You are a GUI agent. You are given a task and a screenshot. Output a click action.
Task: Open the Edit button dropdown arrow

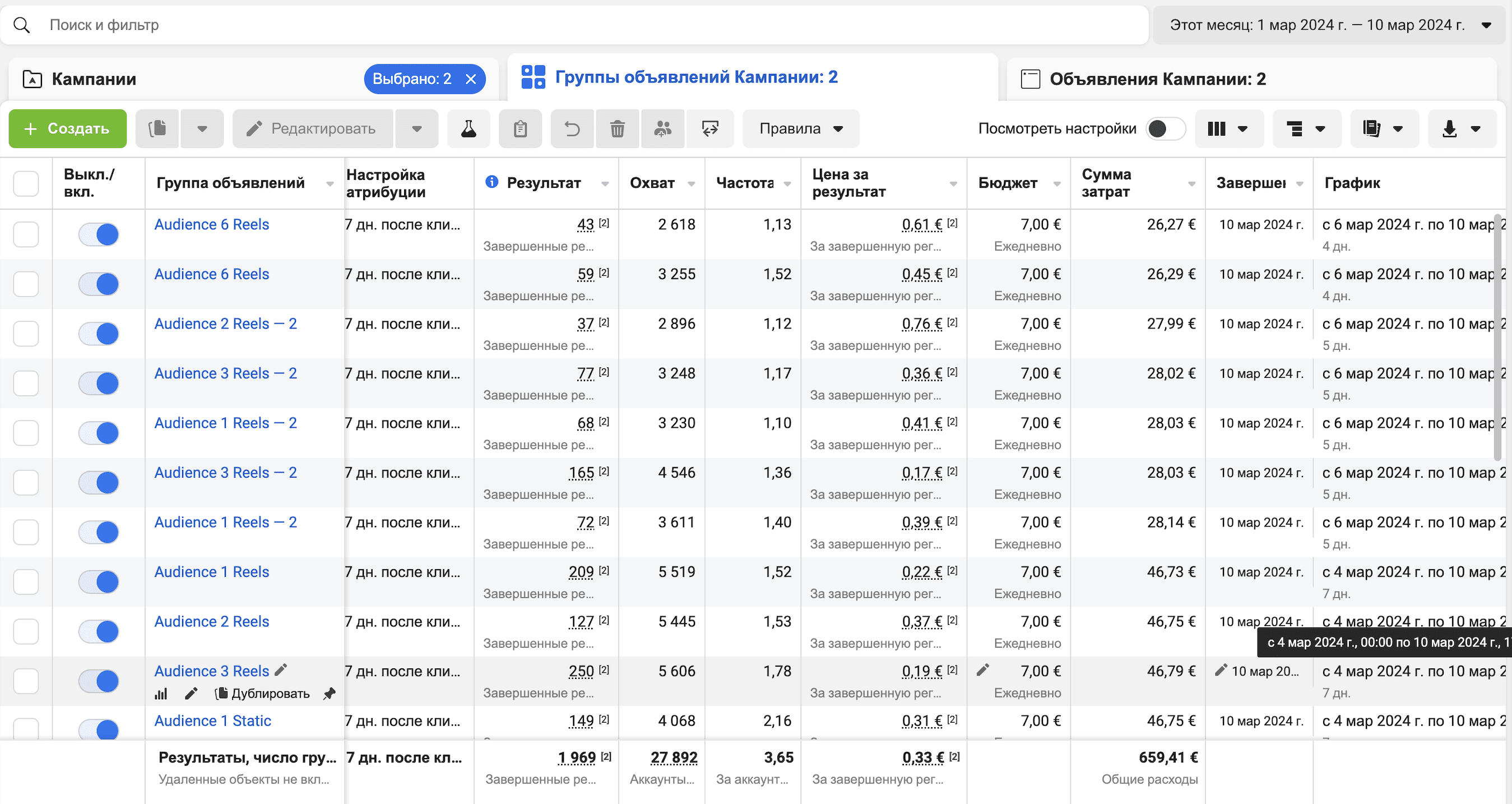tap(417, 128)
